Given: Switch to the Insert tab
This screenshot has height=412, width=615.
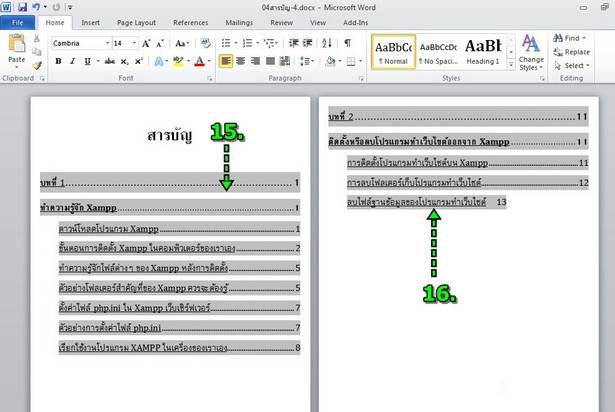Looking at the screenshot, I should coord(90,23).
